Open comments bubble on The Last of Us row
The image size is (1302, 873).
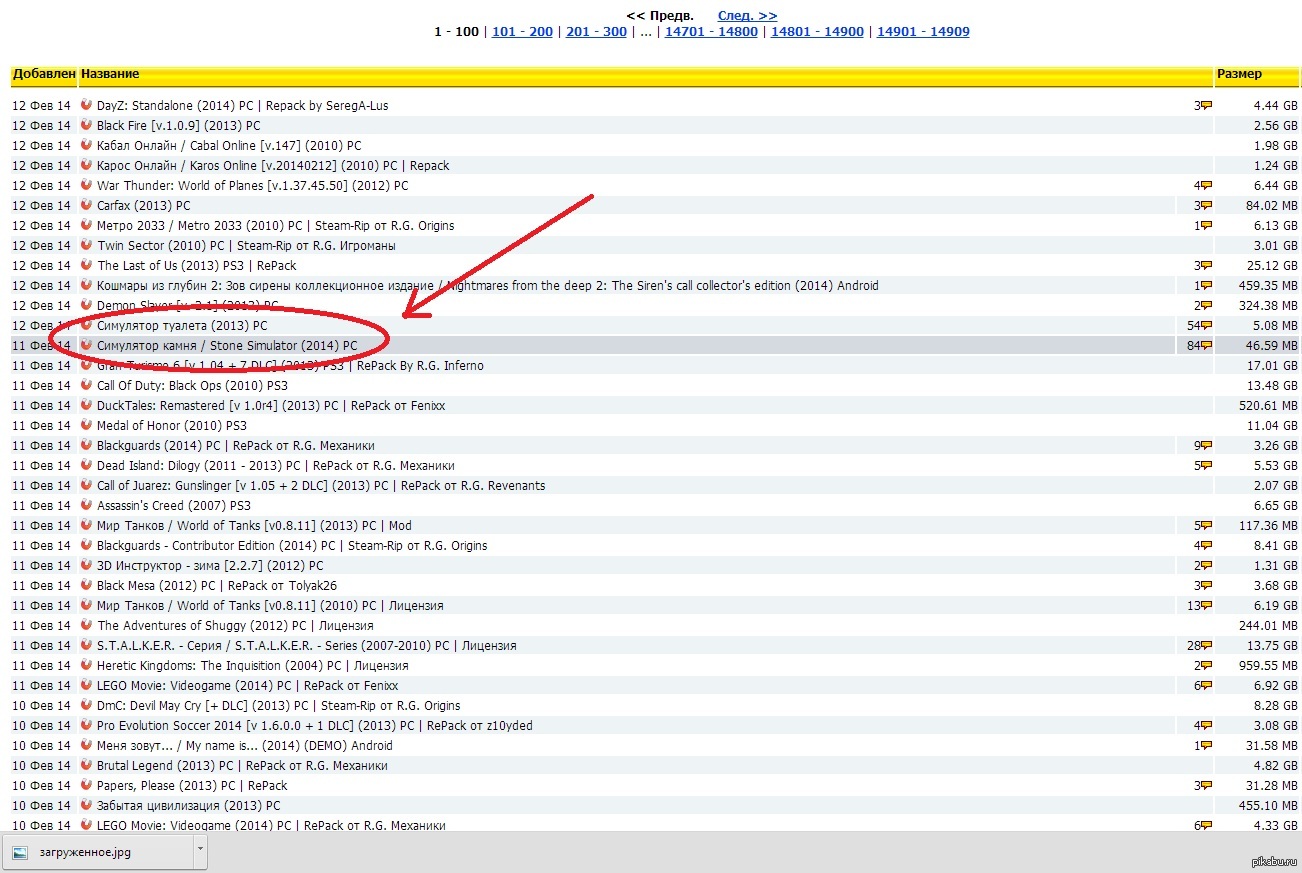[1206, 266]
